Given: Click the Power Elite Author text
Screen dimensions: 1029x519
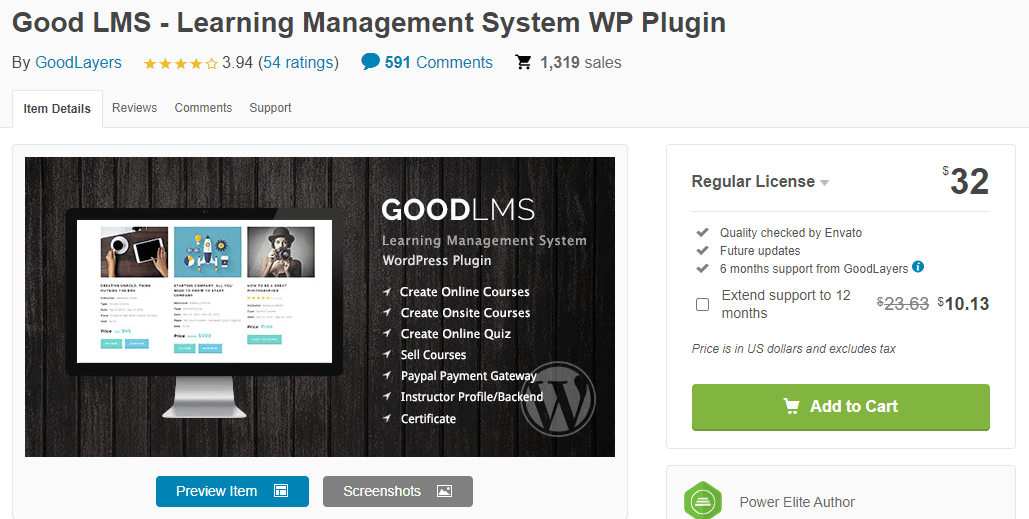Looking at the screenshot, I should coord(797,502).
